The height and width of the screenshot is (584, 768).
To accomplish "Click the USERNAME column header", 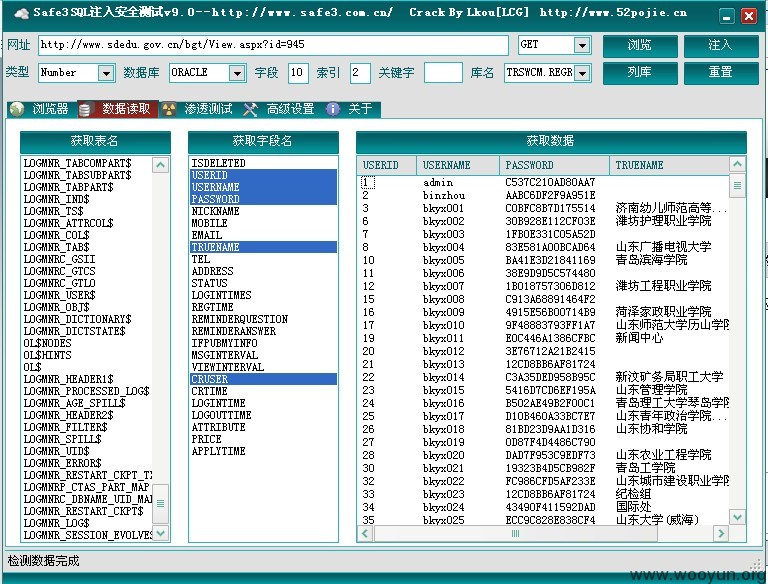I will pos(458,166).
